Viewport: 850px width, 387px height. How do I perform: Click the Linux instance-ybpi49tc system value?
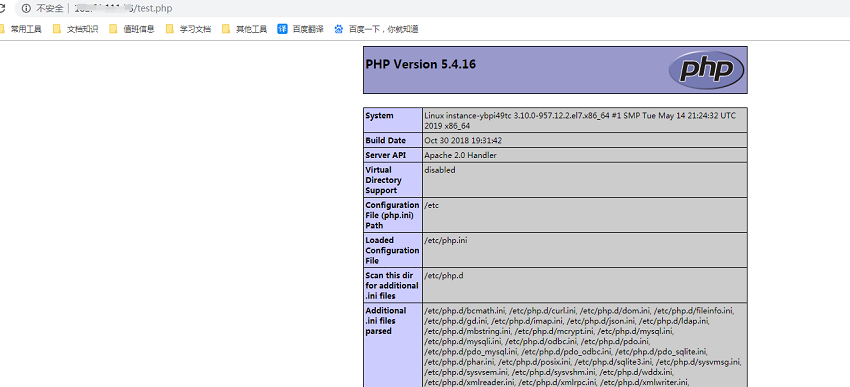click(580, 120)
